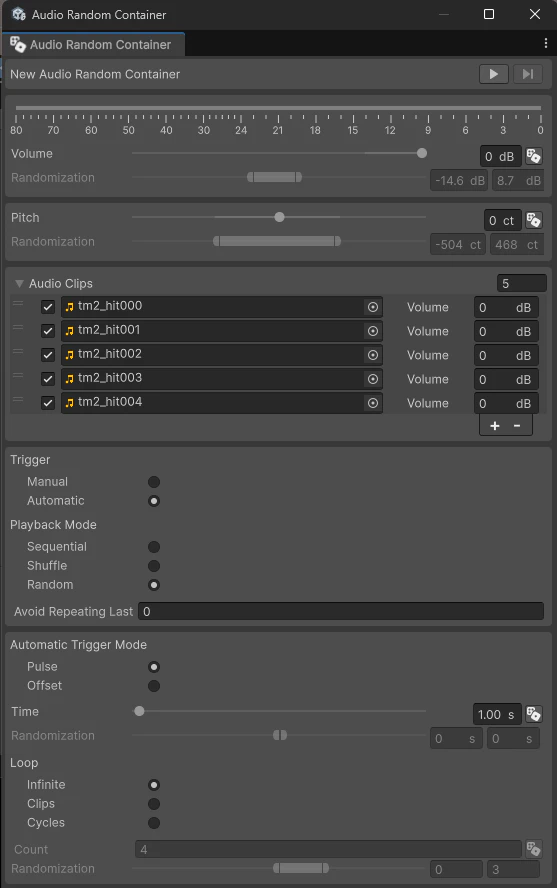The height and width of the screenshot is (888, 557).
Task: Click the music note icon of tm2_hit004
Action: click(70, 403)
